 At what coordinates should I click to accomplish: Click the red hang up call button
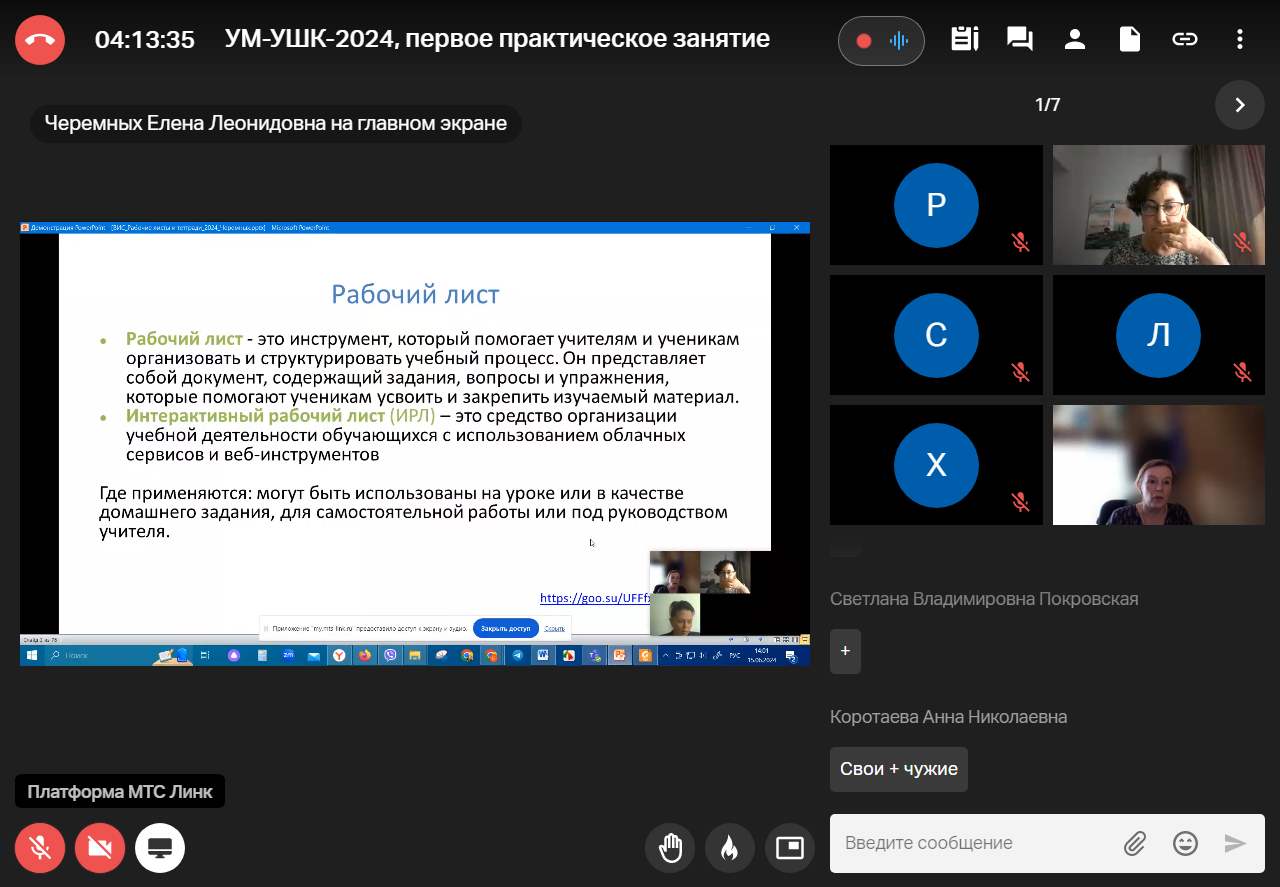point(40,40)
